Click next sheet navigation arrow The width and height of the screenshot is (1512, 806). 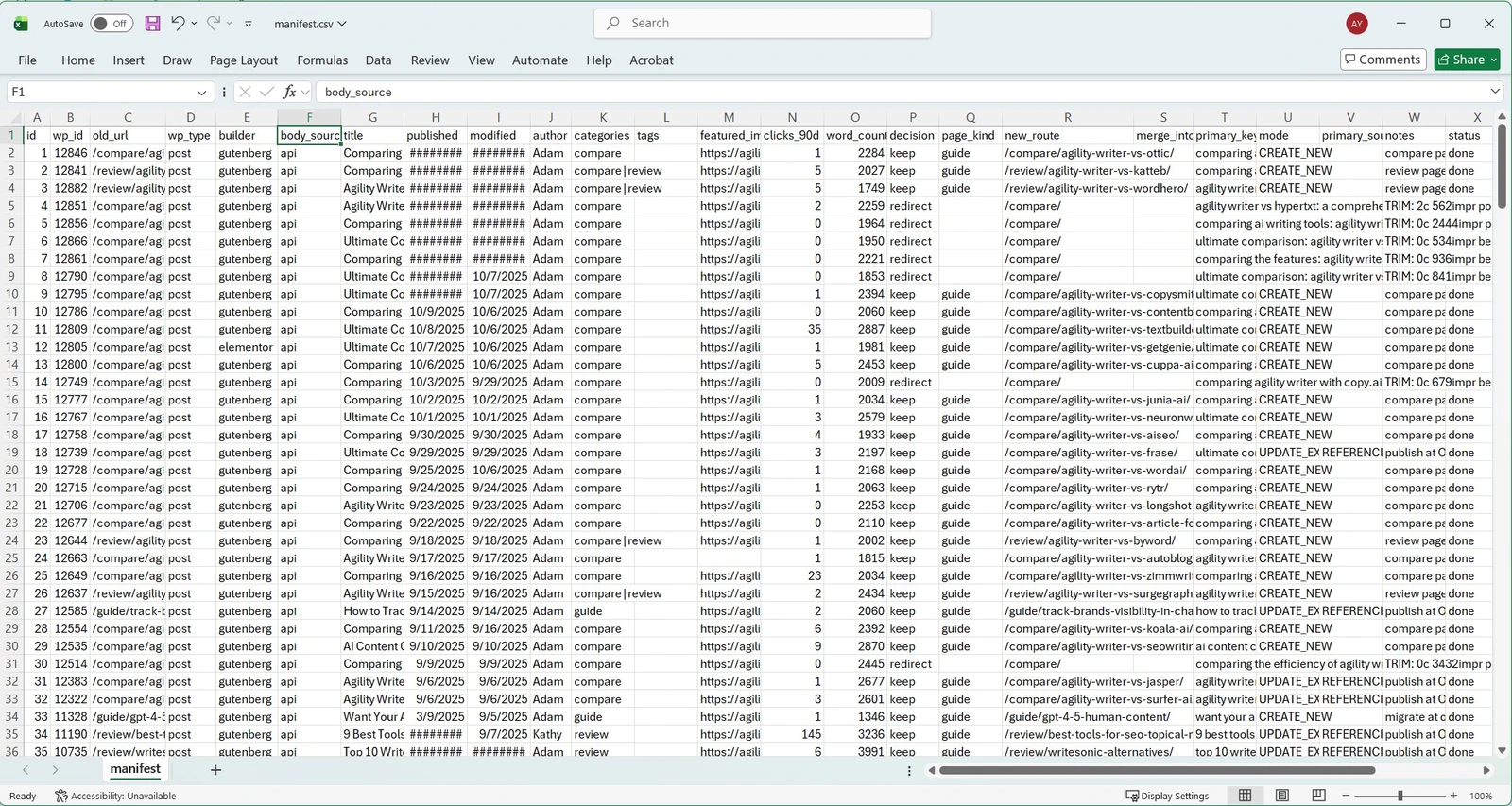point(54,770)
